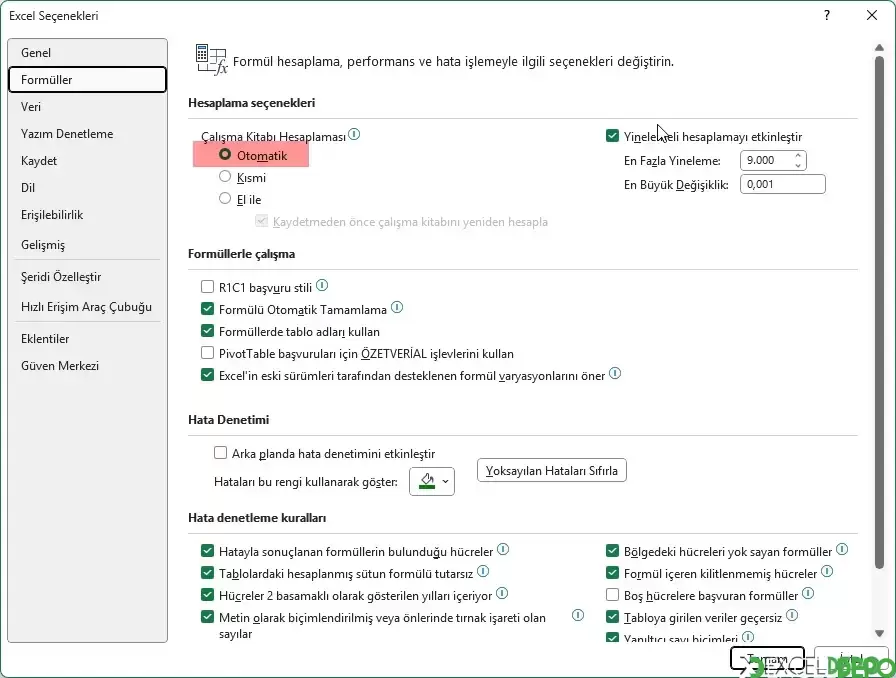Image resolution: width=896 pixels, height=678 pixels.
Task: Open the Eklentiler category
Action: point(87,339)
